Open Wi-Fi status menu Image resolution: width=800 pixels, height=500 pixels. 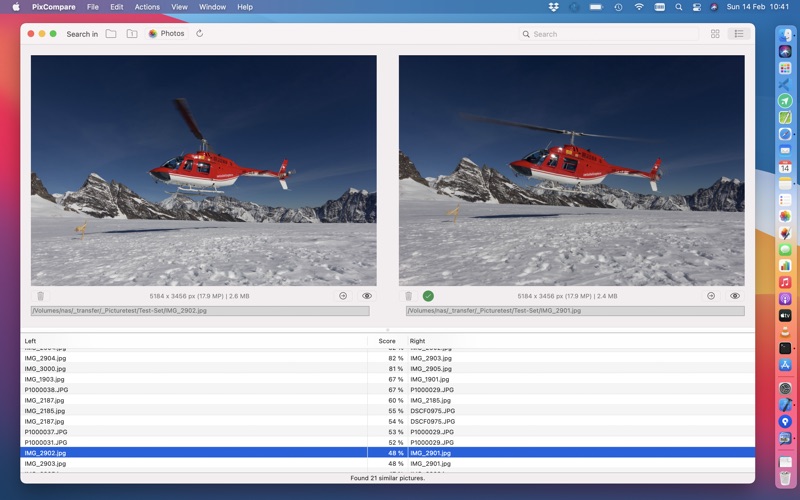pos(639,7)
